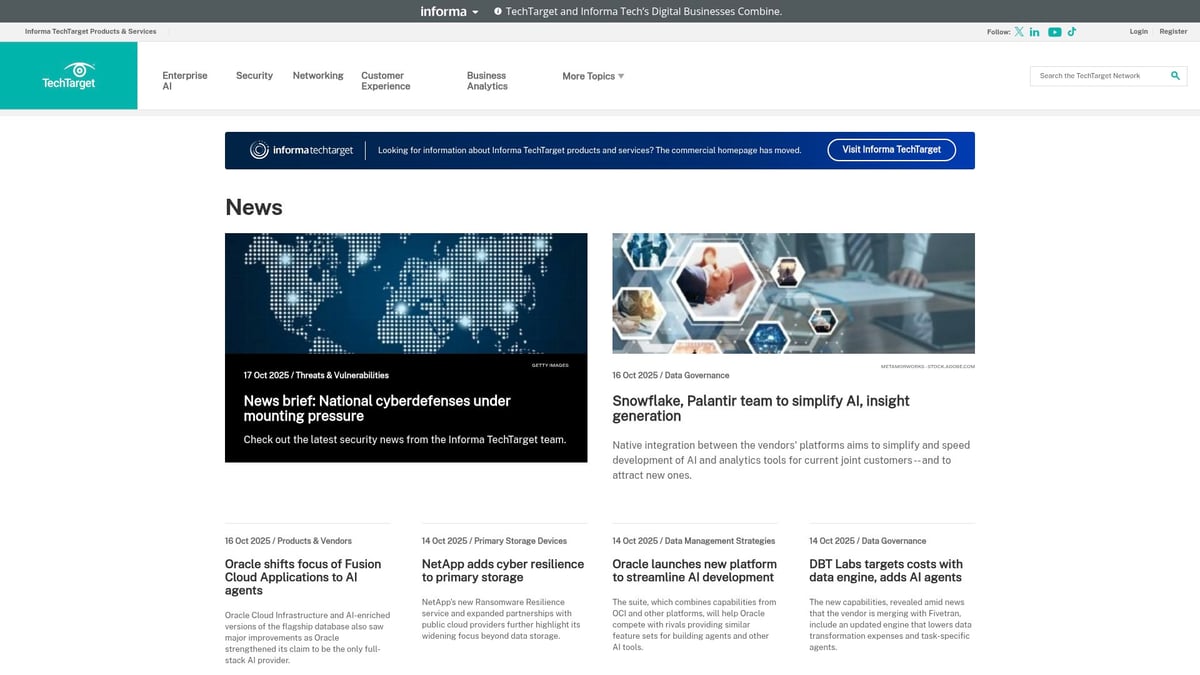The height and width of the screenshot is (675, 1200).
Task: Open the Snowflake Palantir hexagon image
Action: [x=793, y=293]
